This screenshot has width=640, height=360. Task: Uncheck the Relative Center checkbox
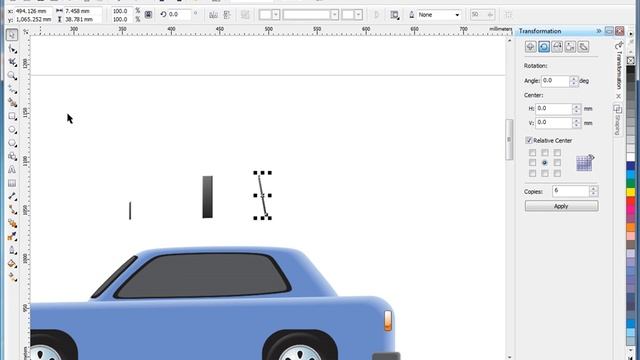coord(529,140)
